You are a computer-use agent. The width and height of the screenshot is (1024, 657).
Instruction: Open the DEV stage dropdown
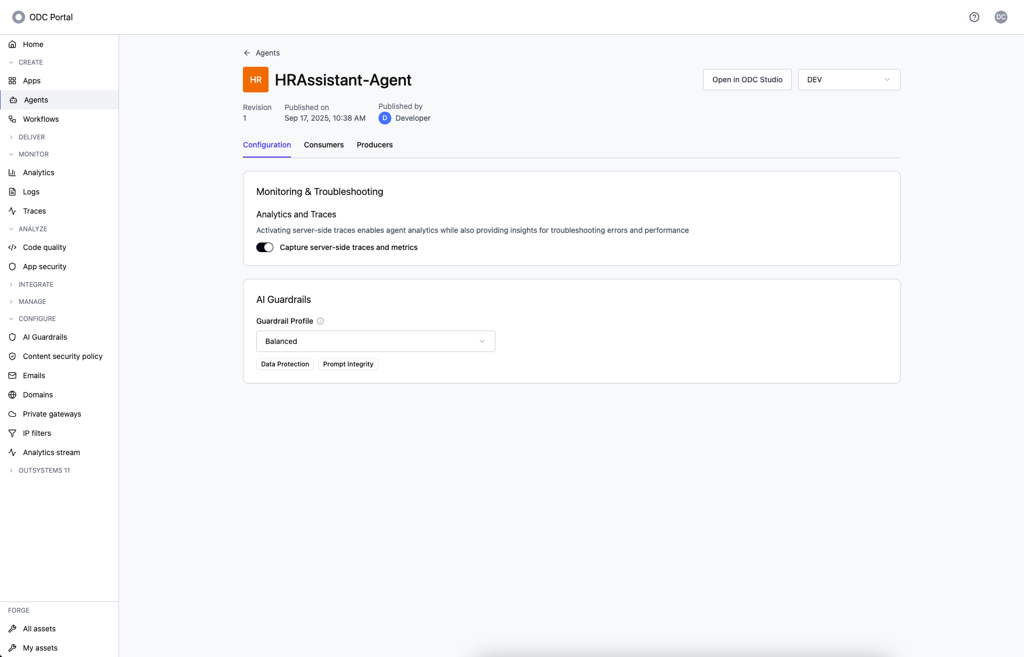(x=849, y=80)
